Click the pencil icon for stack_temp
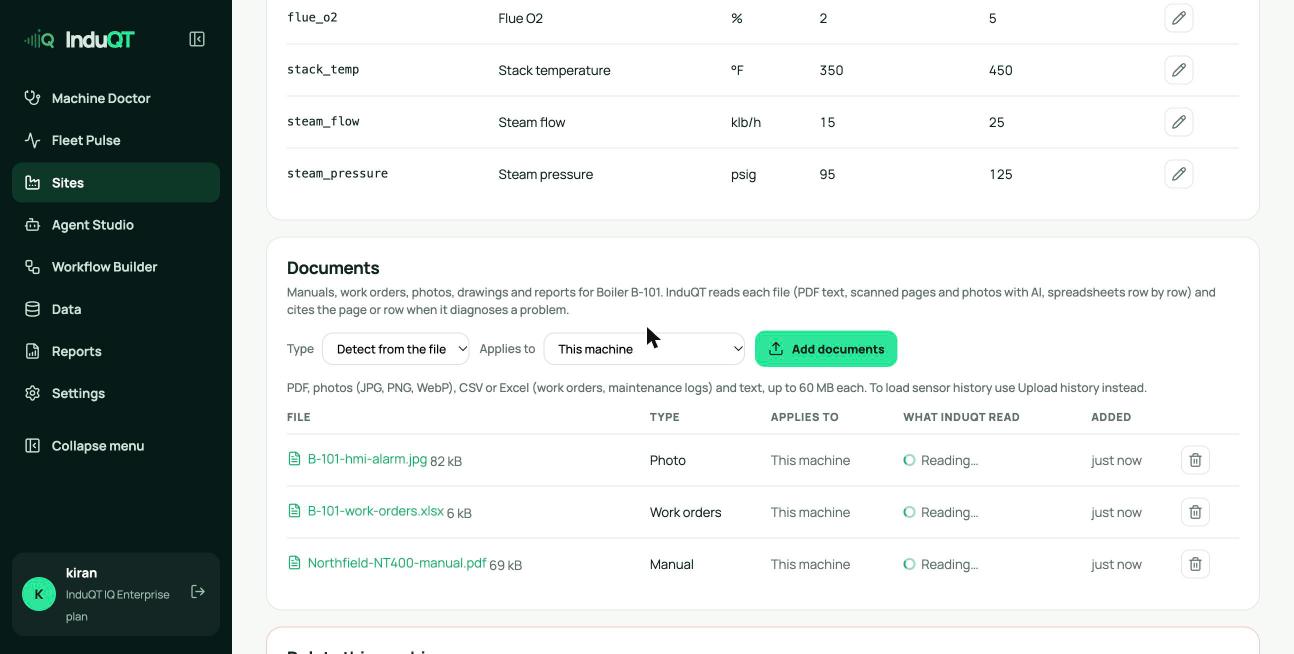The height and width of the screenshot is (654, 1294). [x=1179, y=70]
